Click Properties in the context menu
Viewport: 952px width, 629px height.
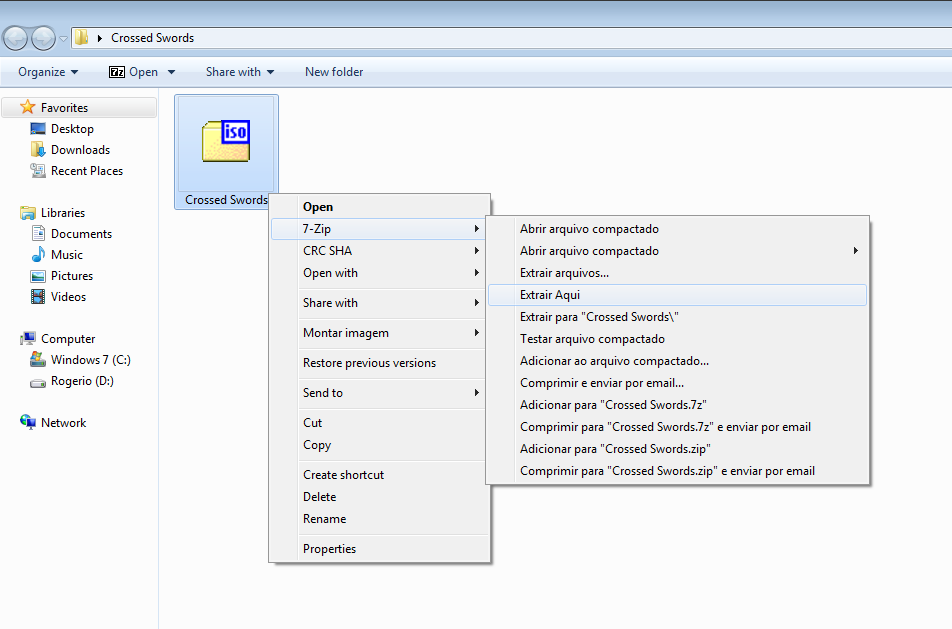(329, 549)
